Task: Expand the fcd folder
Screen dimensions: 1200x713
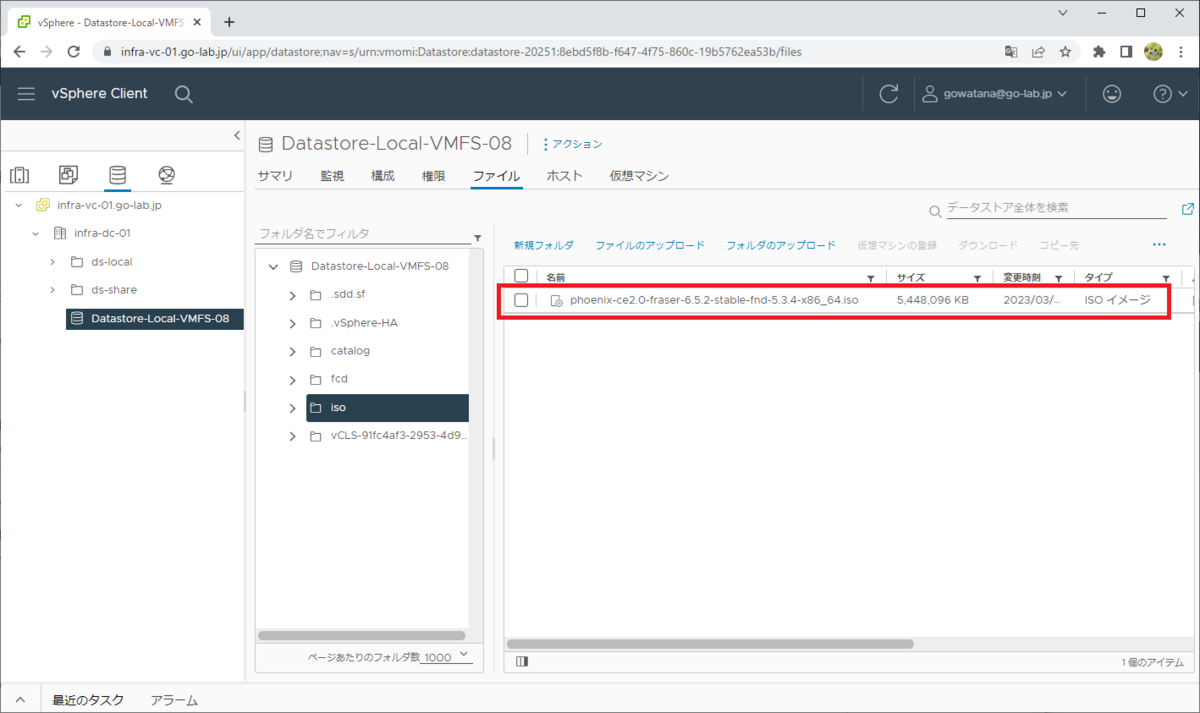Action: point(292,380)
